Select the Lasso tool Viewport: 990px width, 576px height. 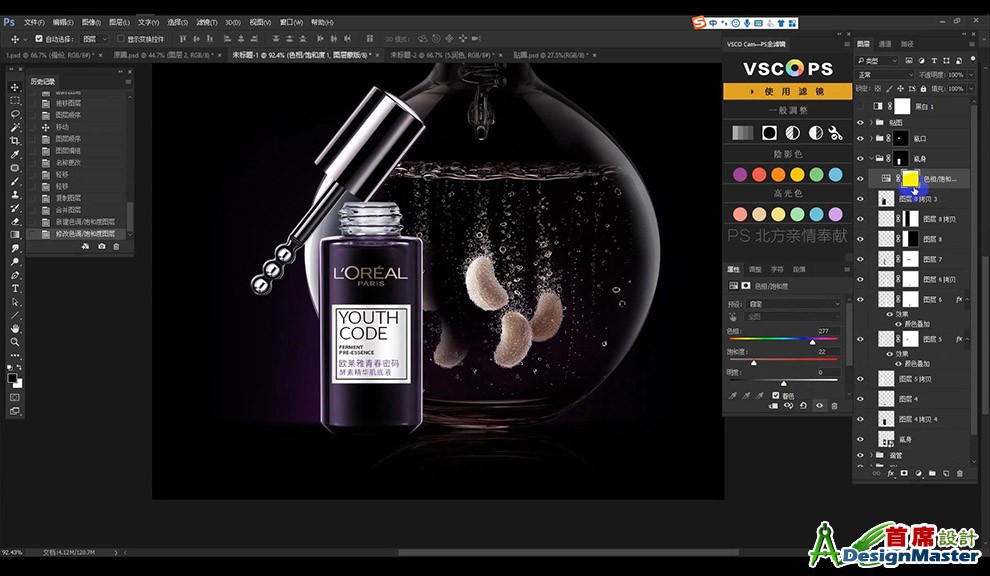(x=15, y=114)
